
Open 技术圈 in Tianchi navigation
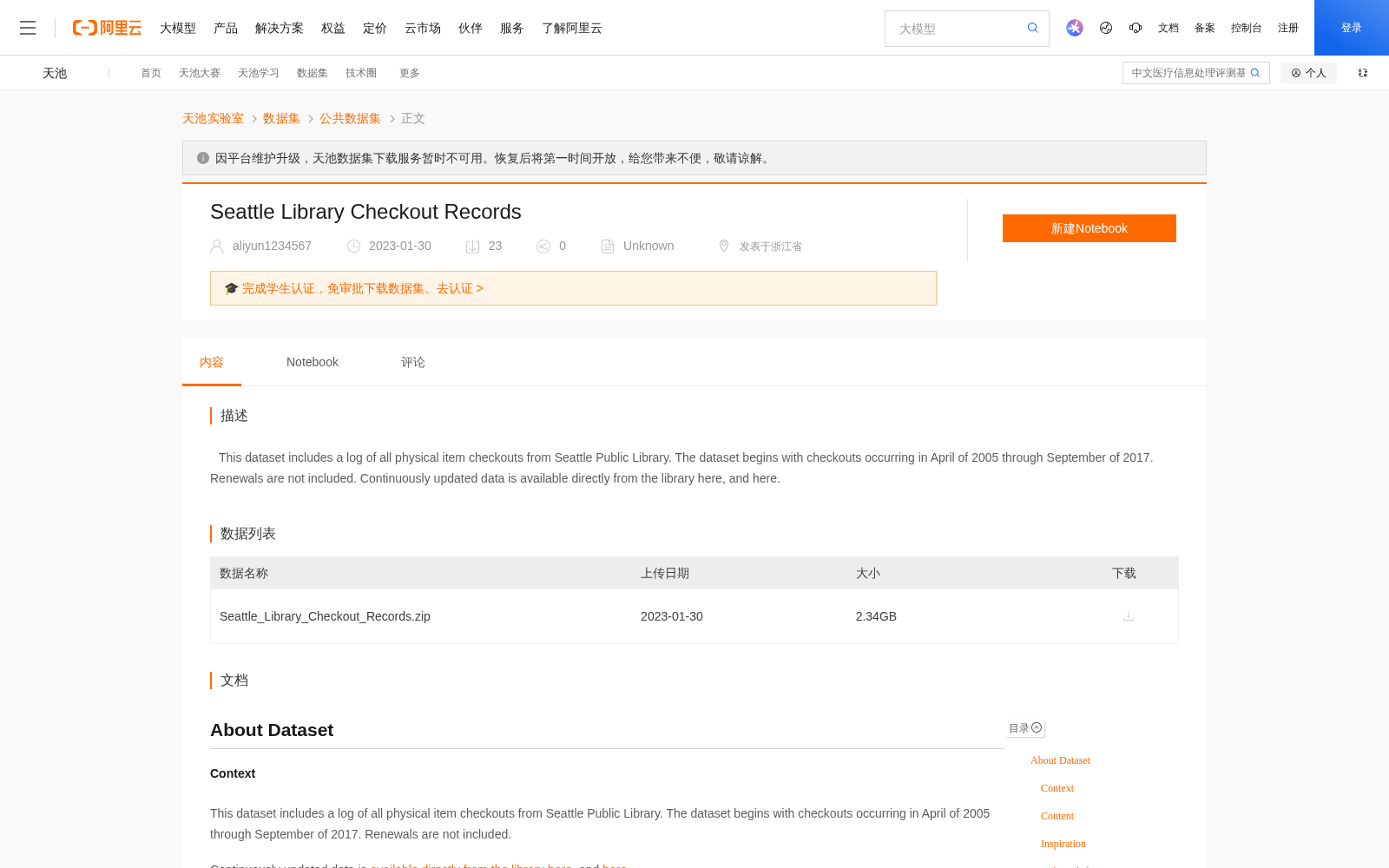pos(361,73)
